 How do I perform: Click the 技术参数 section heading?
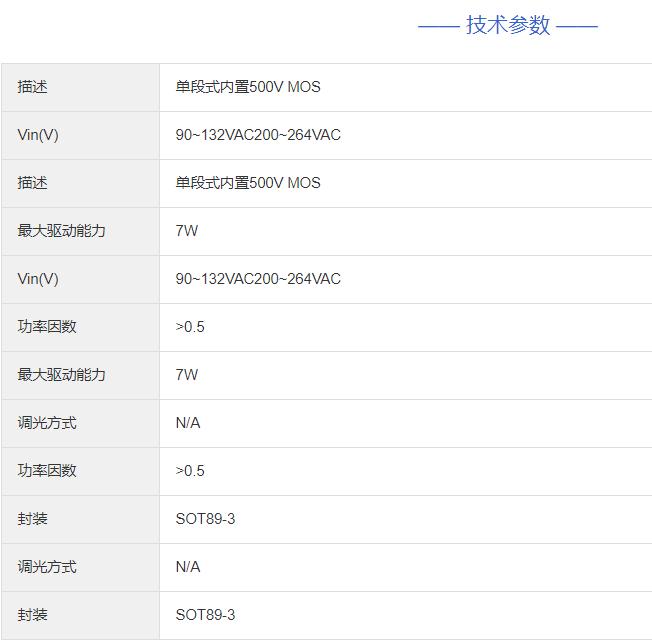tap(507, 26)
